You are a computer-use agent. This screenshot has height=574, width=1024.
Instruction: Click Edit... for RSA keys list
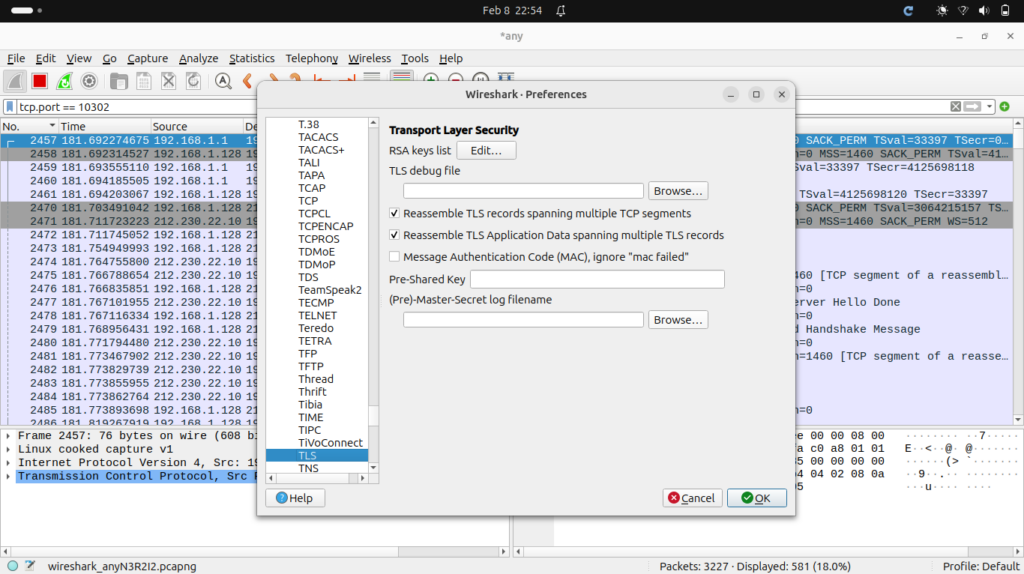coord(486,150)
